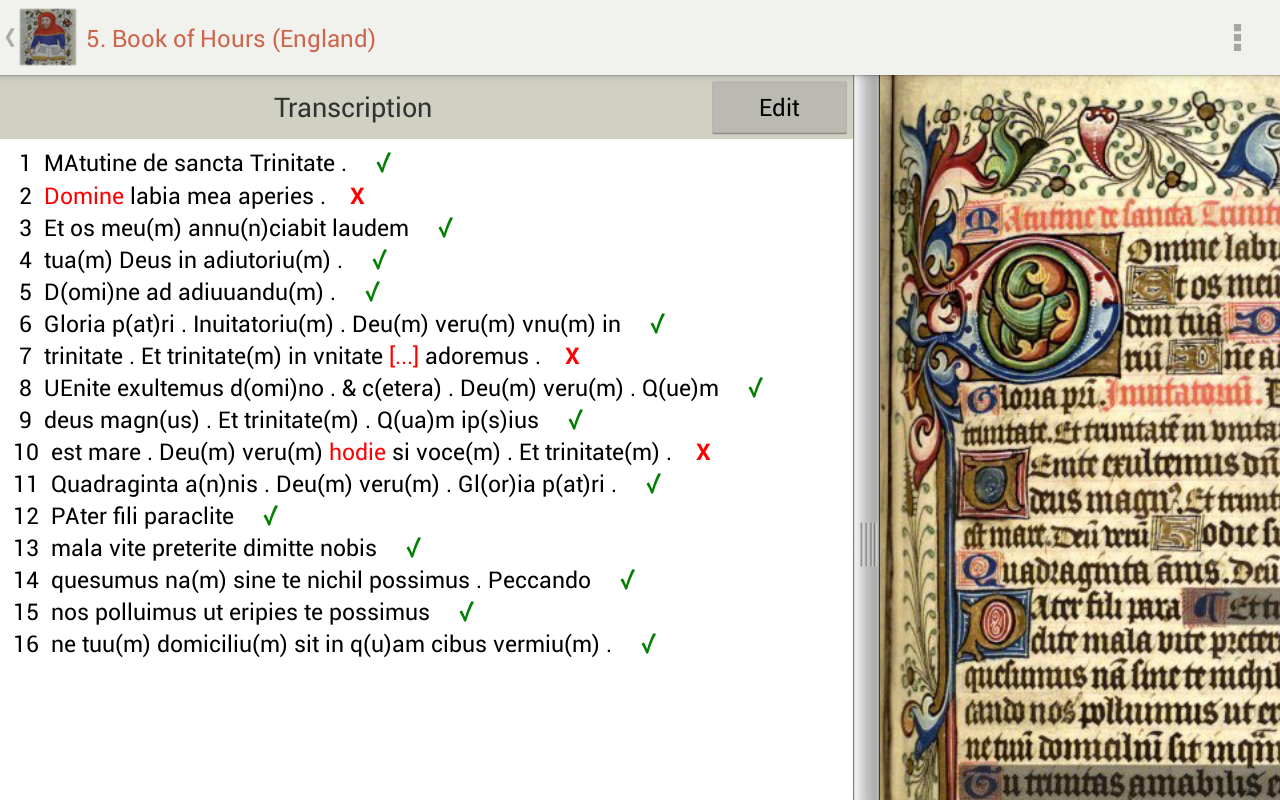This screenshot has height=800, width=1280.
Task: Click the red X beside line 10
Action: (703, 451)
